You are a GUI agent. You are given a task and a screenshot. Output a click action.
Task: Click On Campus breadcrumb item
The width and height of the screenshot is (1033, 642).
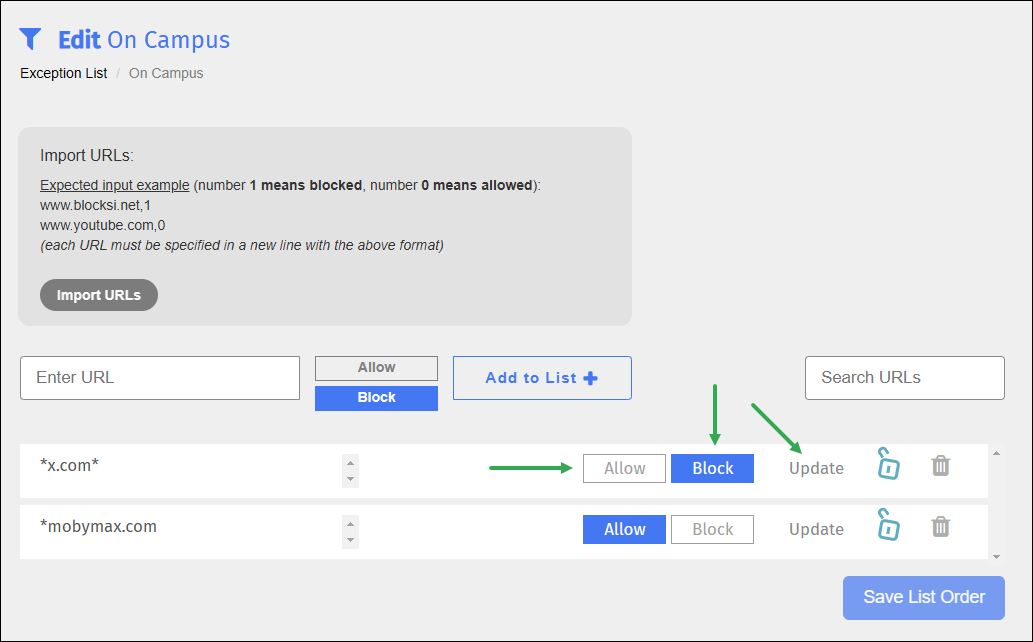(166, 73)
